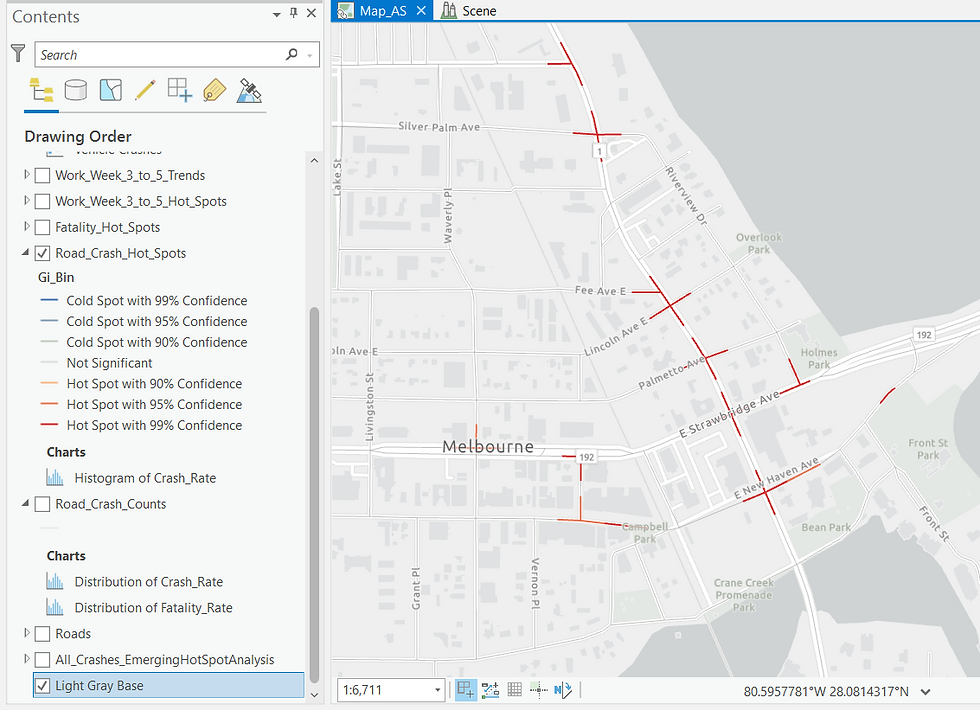980x710 pixels.
Task: Open the search options dropdown arrow
Action: tap(310, 56)
